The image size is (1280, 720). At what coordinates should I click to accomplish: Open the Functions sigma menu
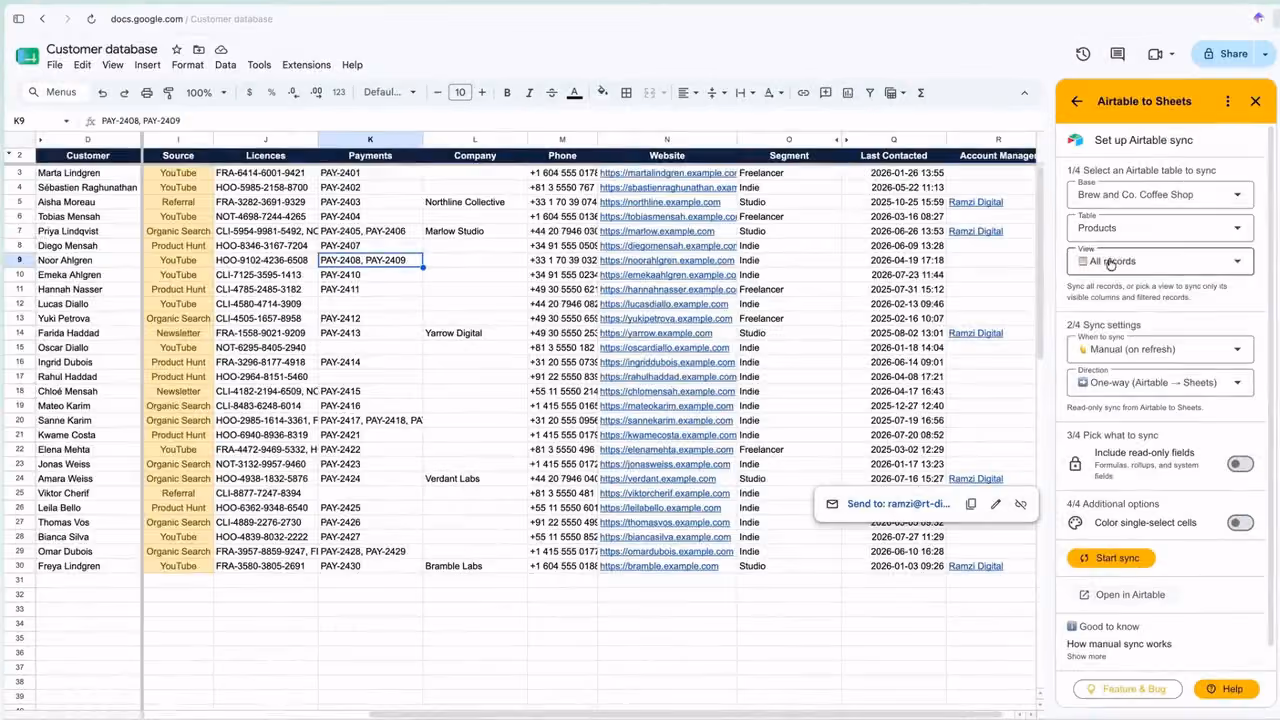tap(920, 93)
